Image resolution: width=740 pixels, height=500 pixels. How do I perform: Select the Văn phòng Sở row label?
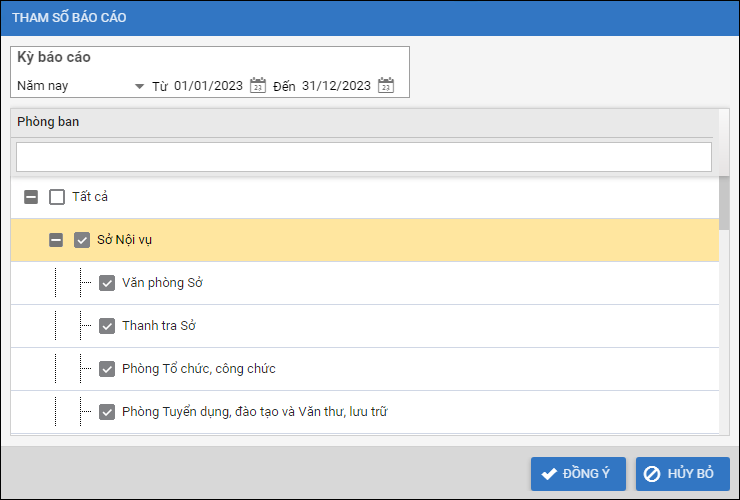pos(162,283)
